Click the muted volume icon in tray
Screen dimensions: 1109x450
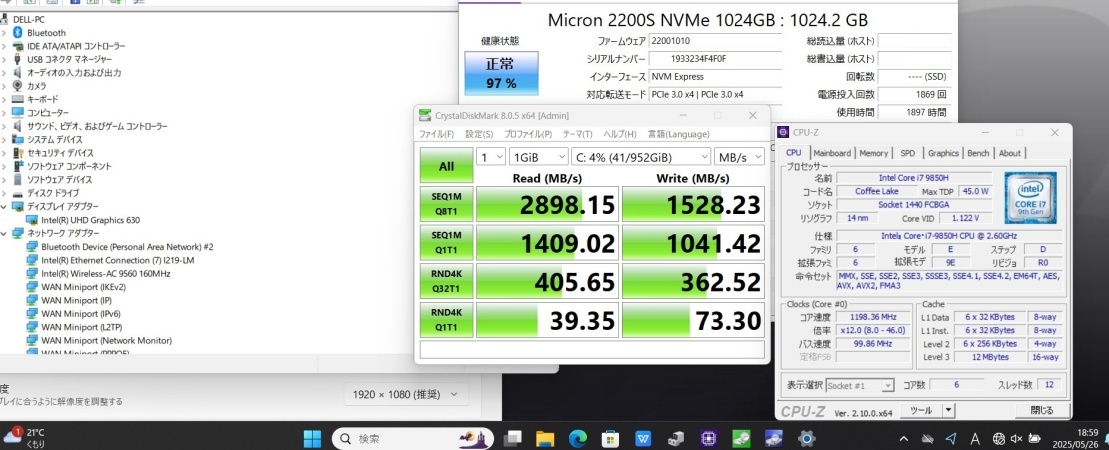point(1017,439)
